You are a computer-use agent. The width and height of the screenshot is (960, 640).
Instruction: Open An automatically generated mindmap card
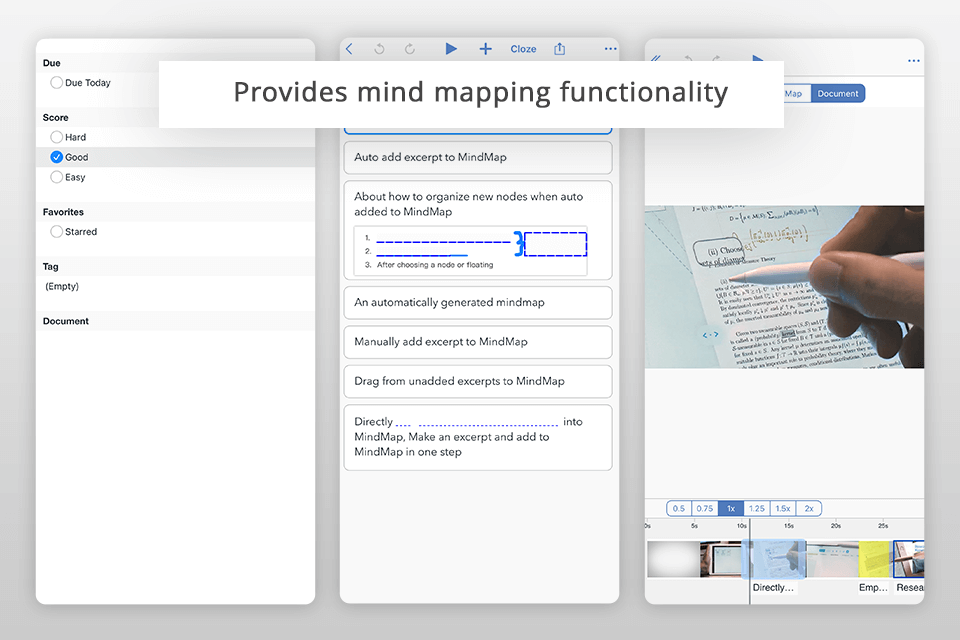[x=478, y=303]
